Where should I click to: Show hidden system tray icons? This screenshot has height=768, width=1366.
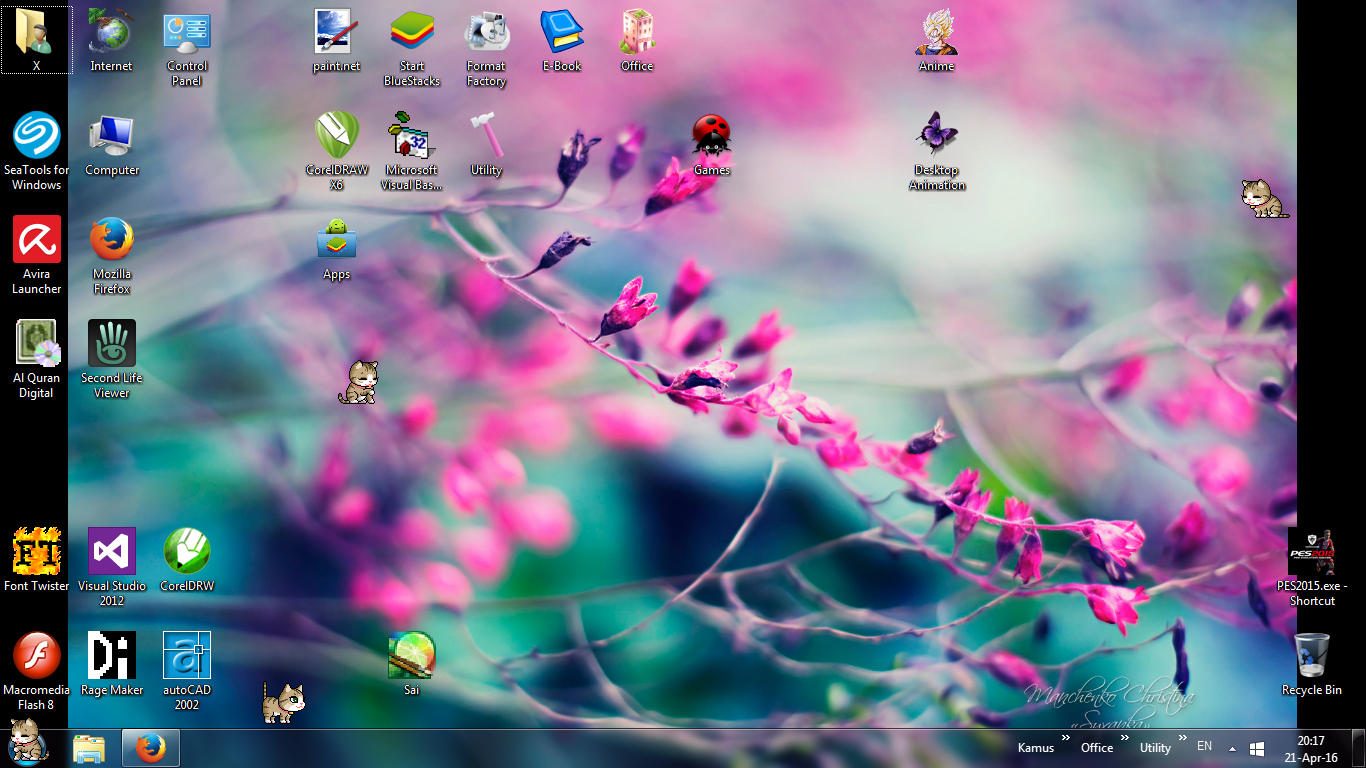point(1232,748)
